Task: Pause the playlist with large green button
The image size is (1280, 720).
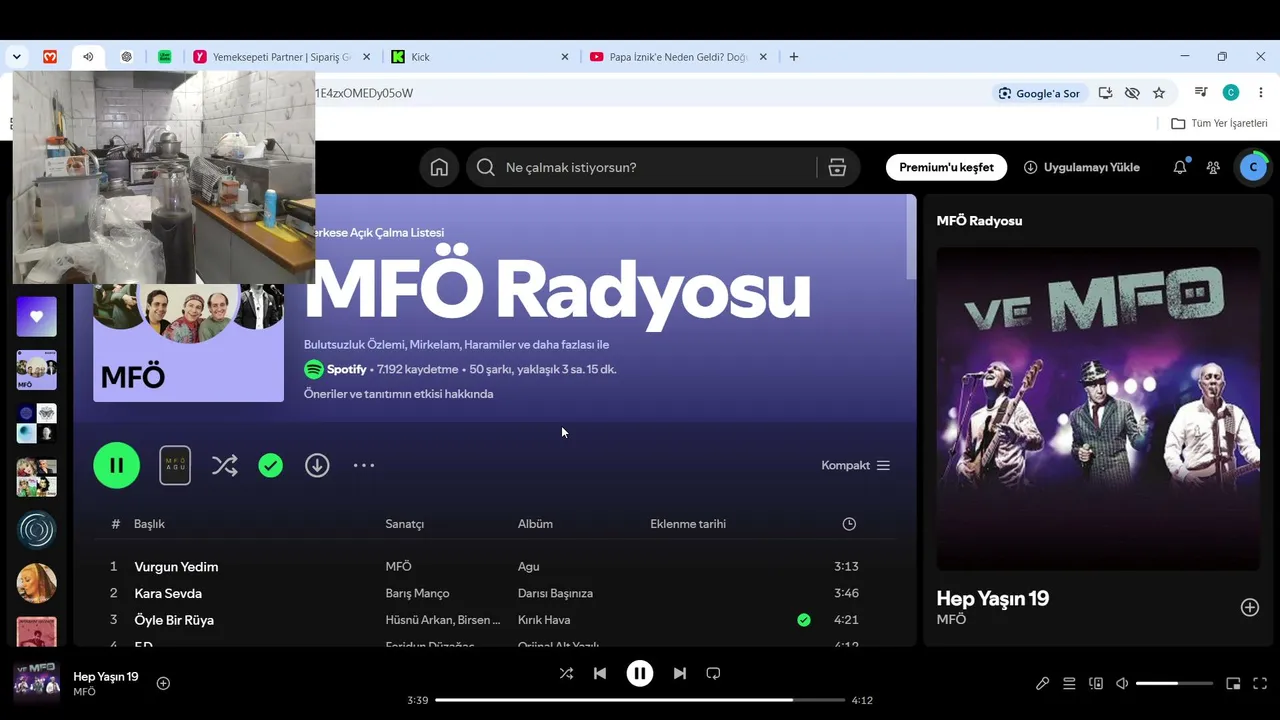Action: 117,465
